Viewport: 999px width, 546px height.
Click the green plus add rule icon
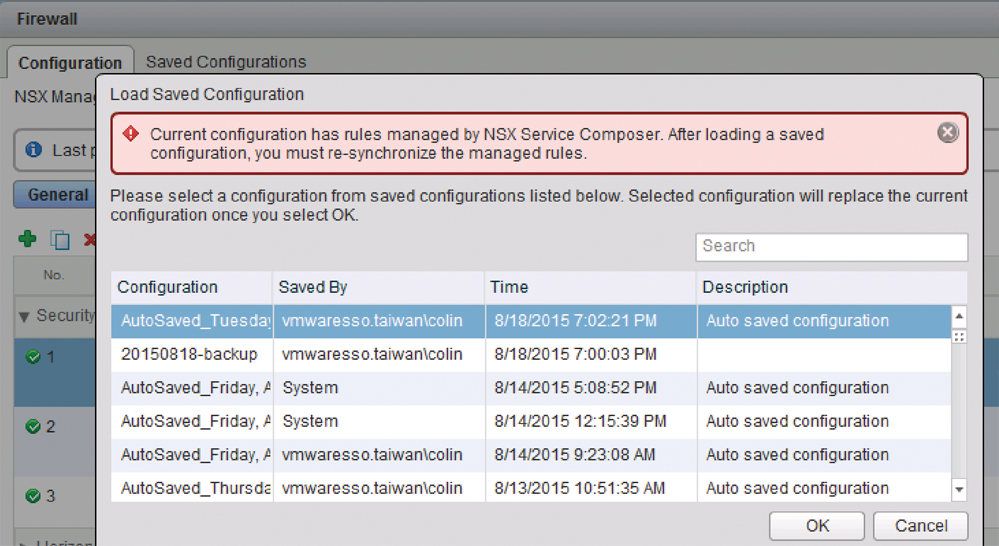point(28,239)
